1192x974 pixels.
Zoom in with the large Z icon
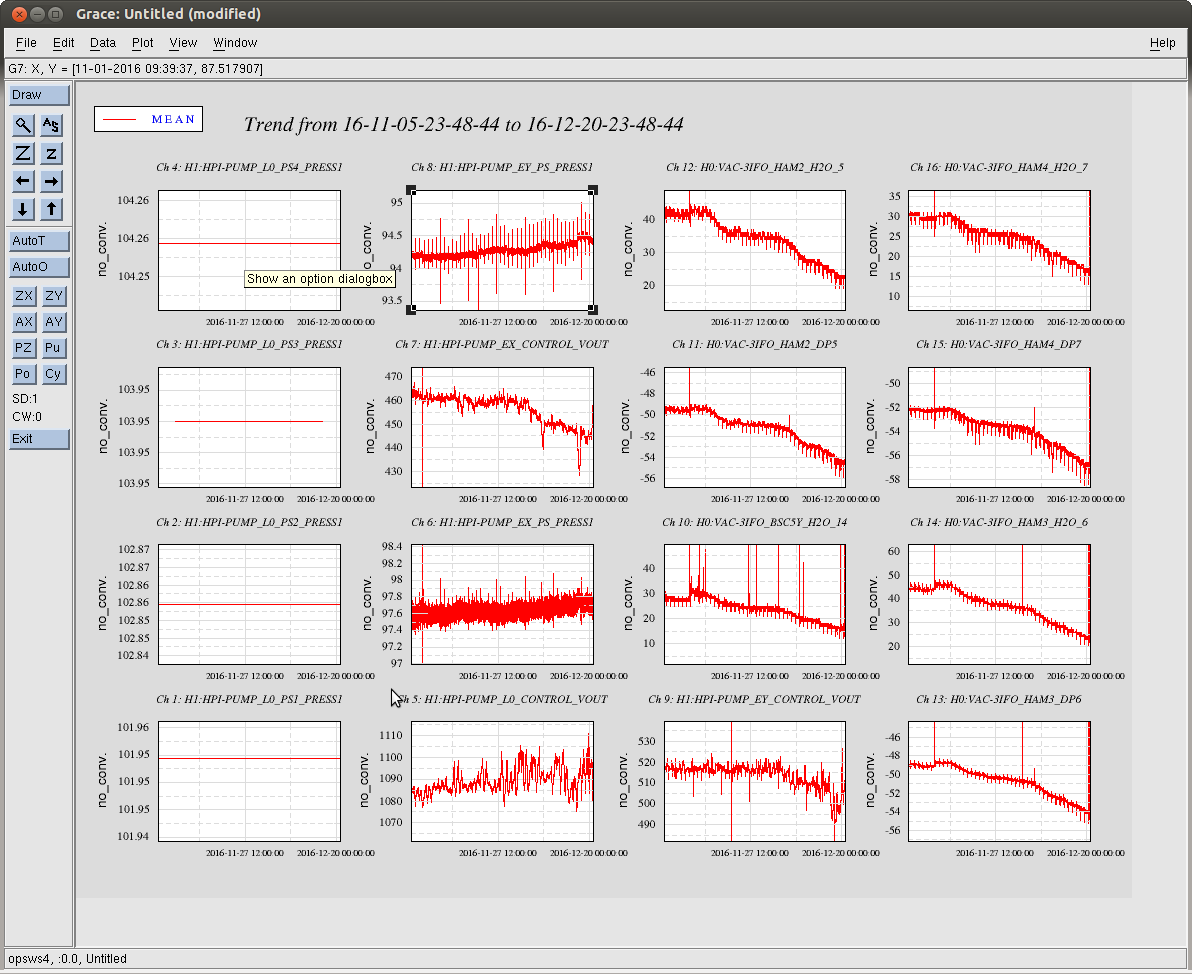[x=24, y=153]
